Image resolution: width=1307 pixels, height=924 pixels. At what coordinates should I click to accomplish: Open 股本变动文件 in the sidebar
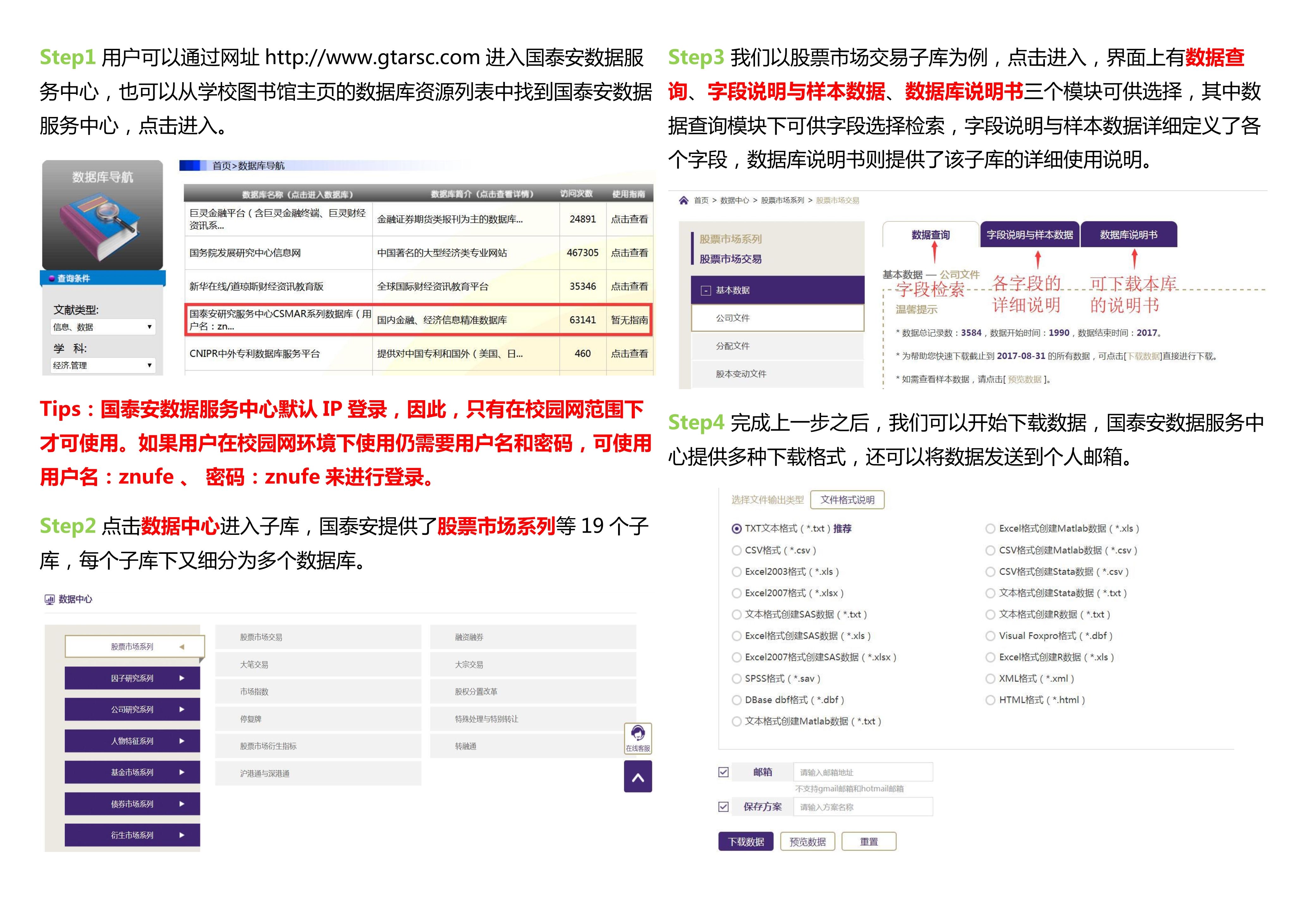pyautogui.click(x=778, y=374)
